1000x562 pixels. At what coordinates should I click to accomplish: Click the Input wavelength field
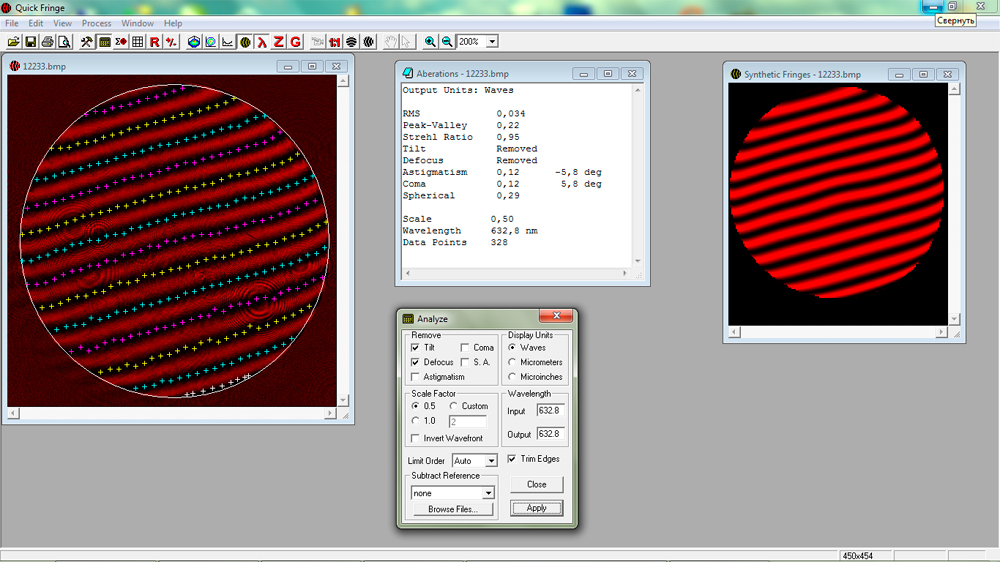point(550,411)
